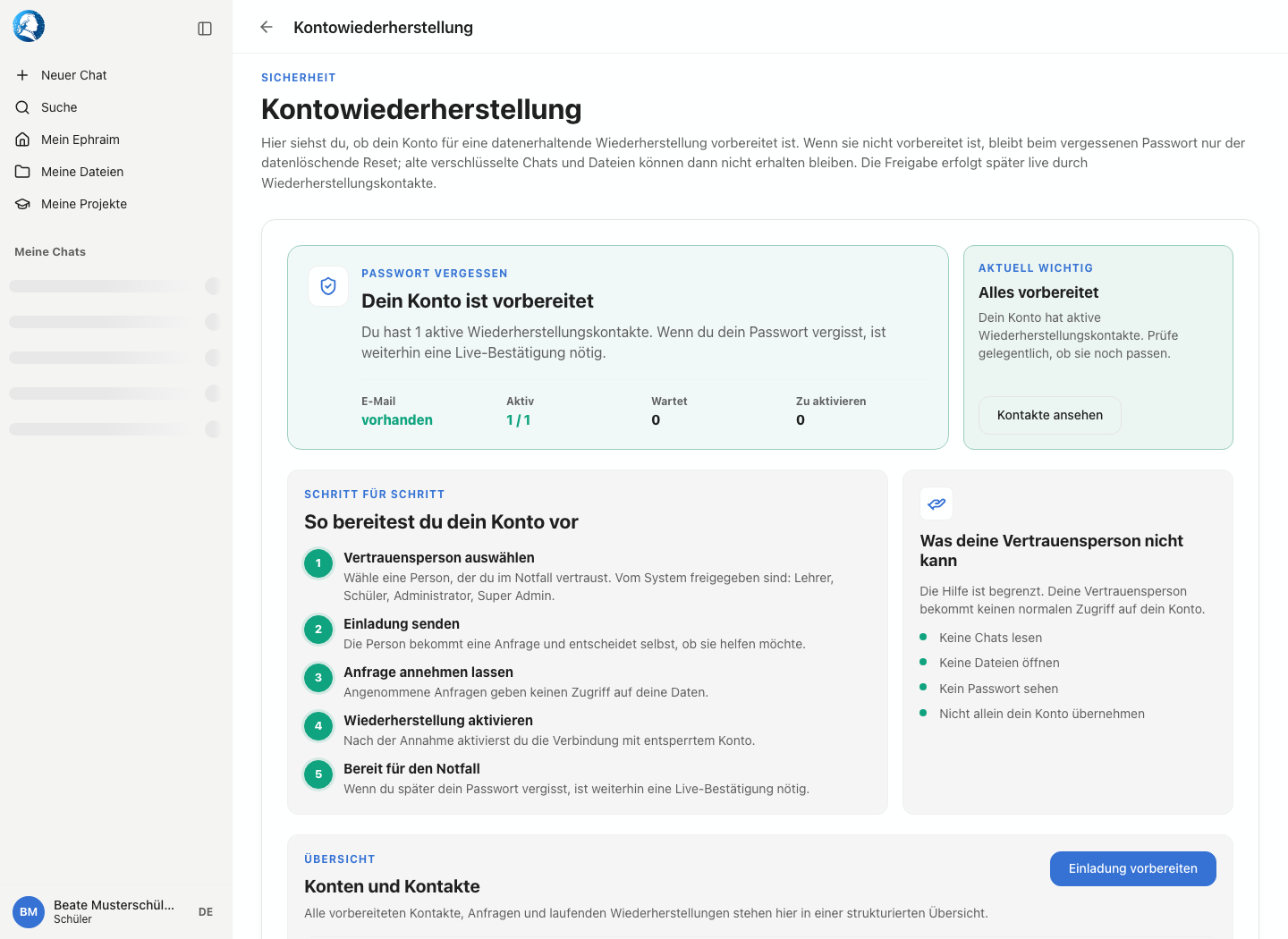Click step 5 circle Bereit für den Notfall
The height and width of the screenshot is (939, 1288).
[x=318, y=774]
